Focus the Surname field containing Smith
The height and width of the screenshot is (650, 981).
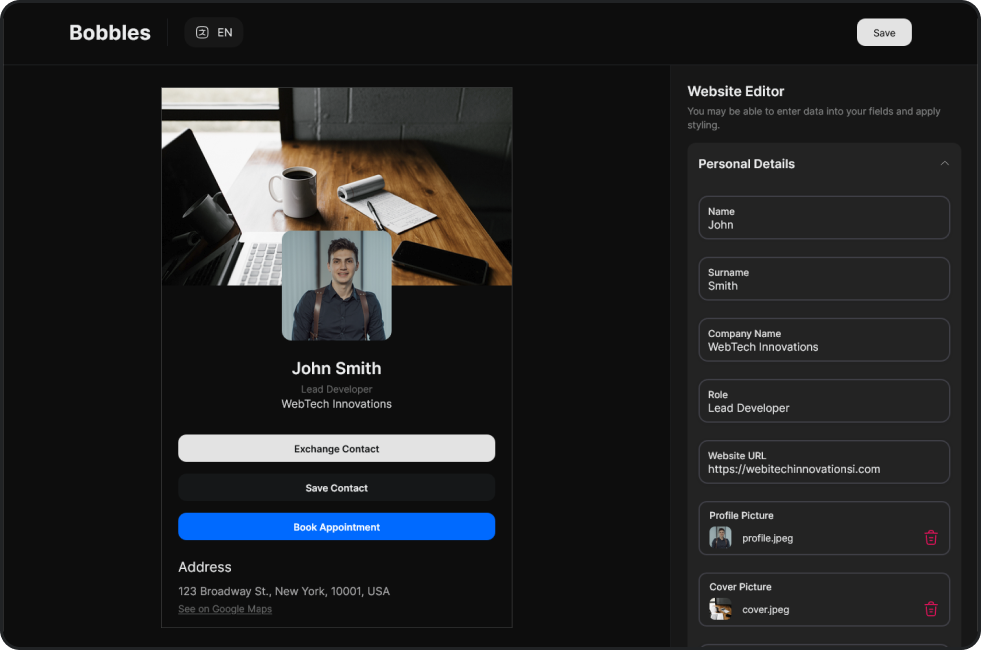click(823, 279)
